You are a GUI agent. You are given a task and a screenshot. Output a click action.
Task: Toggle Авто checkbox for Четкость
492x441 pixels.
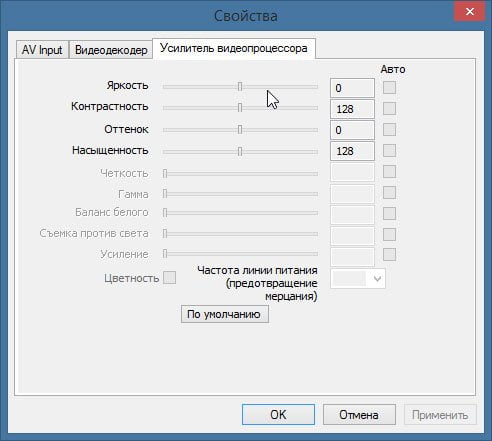click(x=389, y=172)
